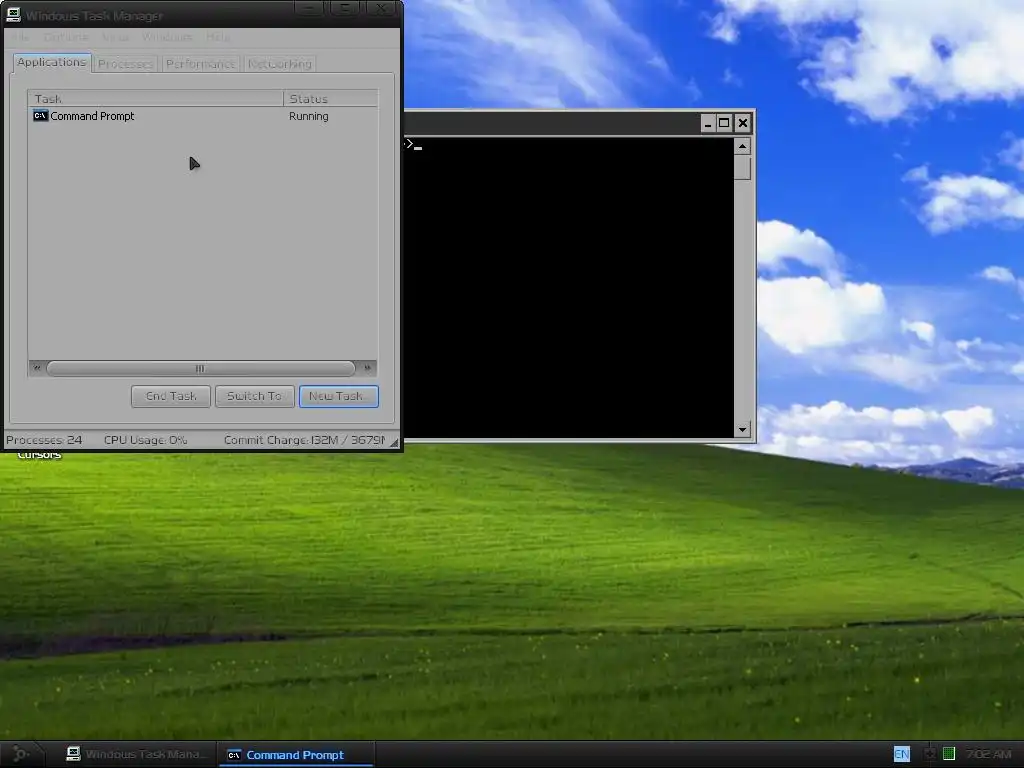This screenshot has height=768, width=1024.
Task: Click the Task Manager title bar icon
Action: (x=12, y=14)
